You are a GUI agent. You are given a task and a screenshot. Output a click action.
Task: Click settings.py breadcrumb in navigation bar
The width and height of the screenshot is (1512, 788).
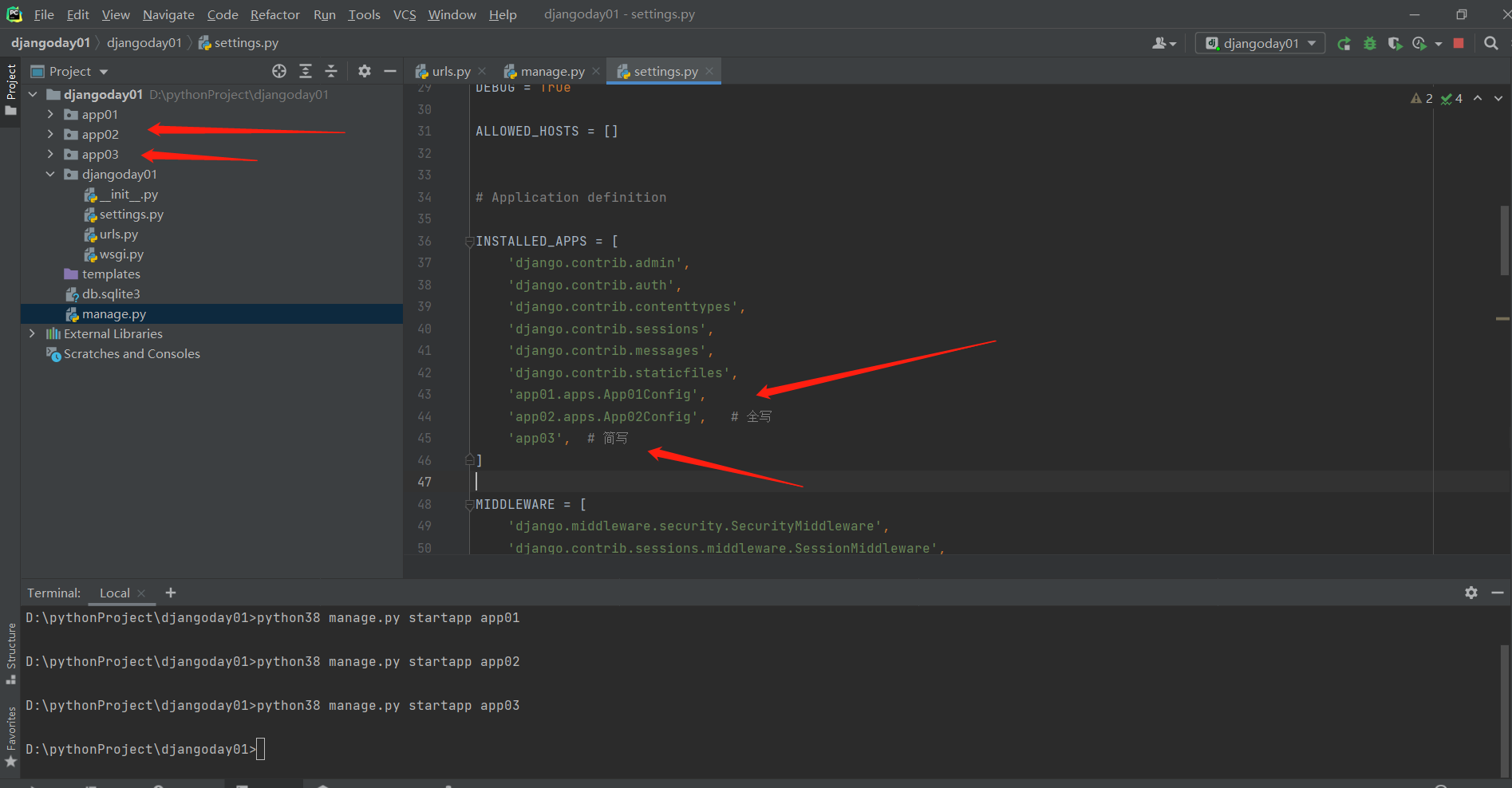[x=238, y=43]
